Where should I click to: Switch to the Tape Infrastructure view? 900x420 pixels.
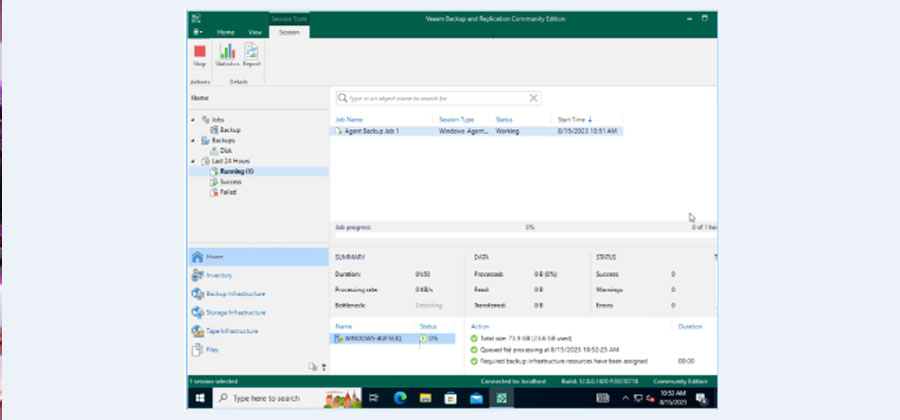(231, 331)
